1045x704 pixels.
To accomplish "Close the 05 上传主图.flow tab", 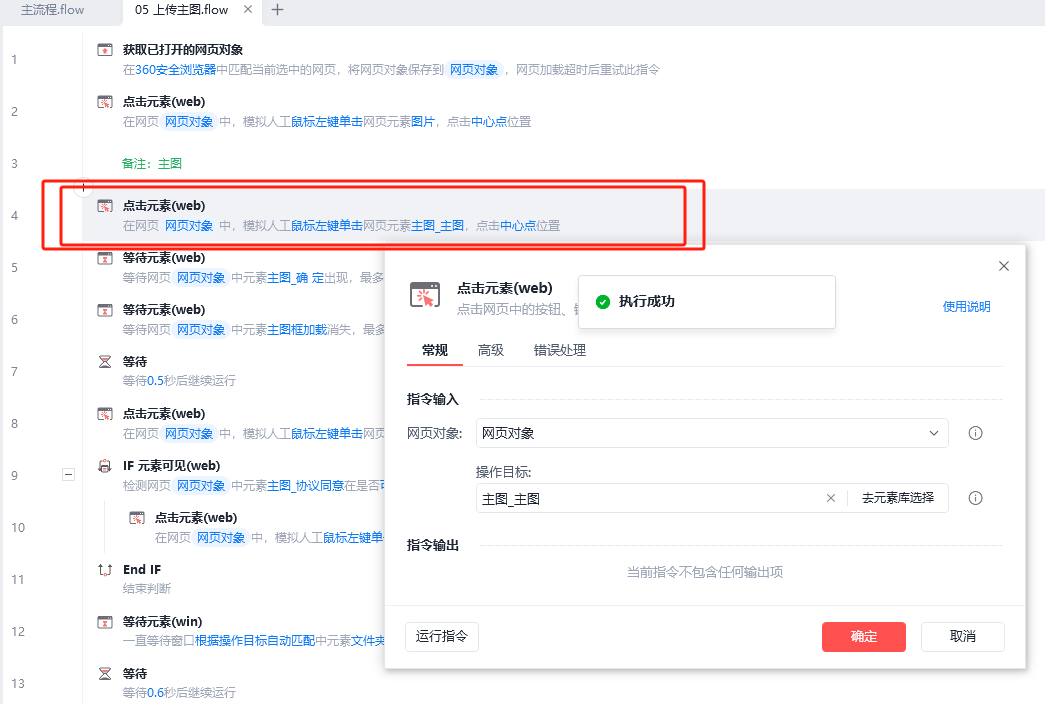I will [248, 9].
